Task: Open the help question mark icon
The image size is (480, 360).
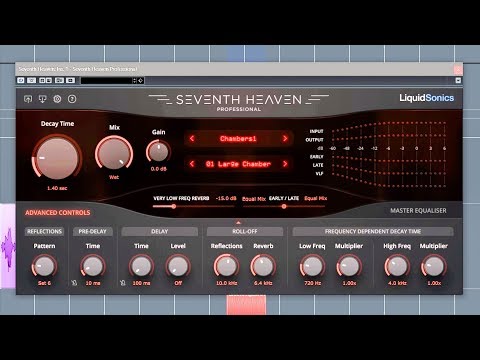Action: pyautogui.click(x=72, y=99)
